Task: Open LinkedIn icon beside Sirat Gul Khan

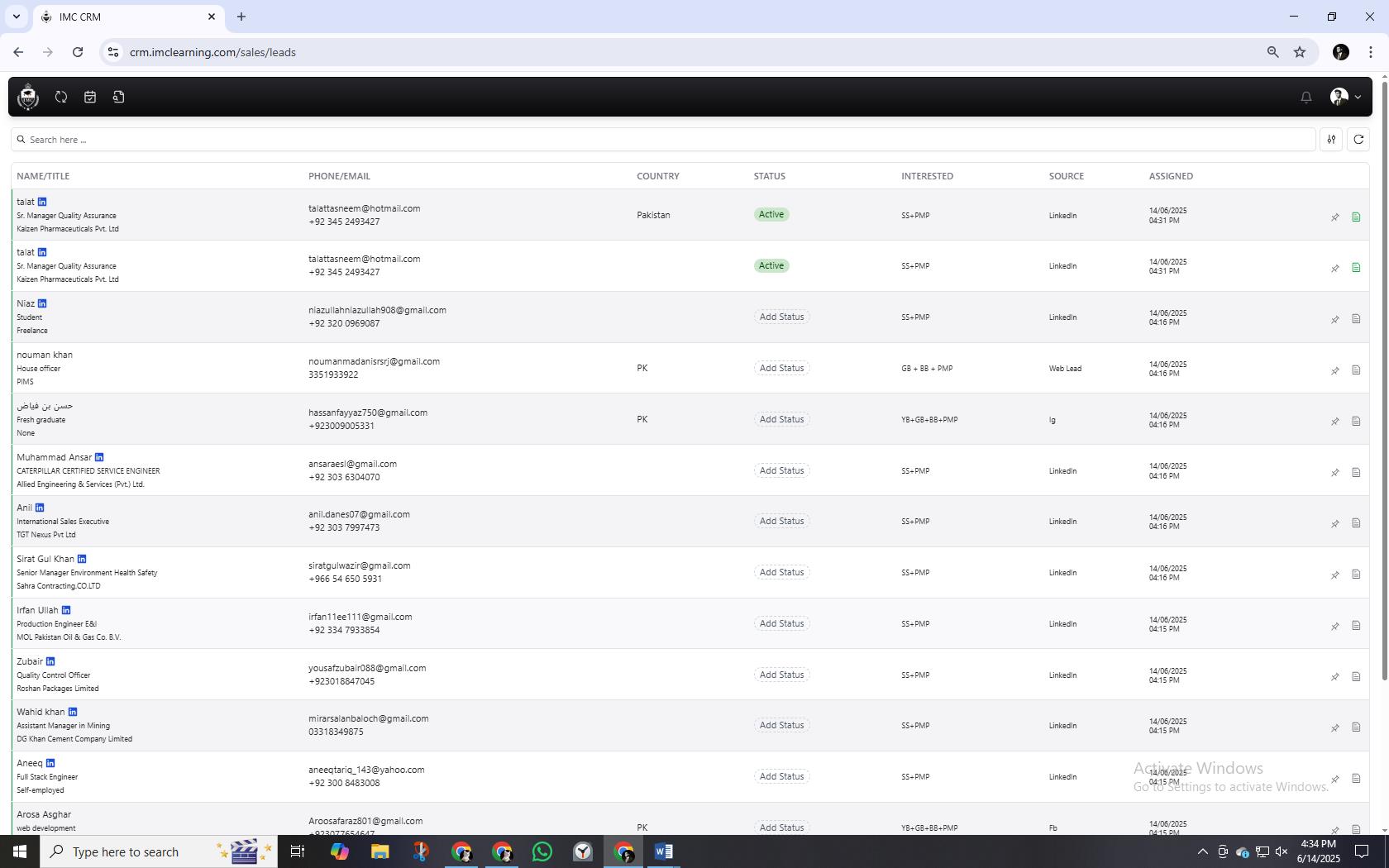Action: (x=82, y=559)
